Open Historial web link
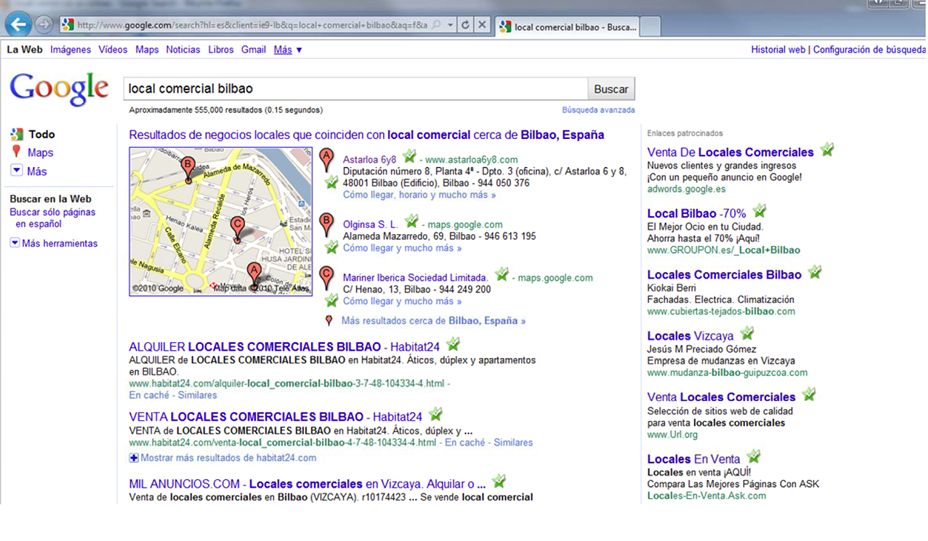The width and height of the screenshot is (928, 541). click(778, 50)
